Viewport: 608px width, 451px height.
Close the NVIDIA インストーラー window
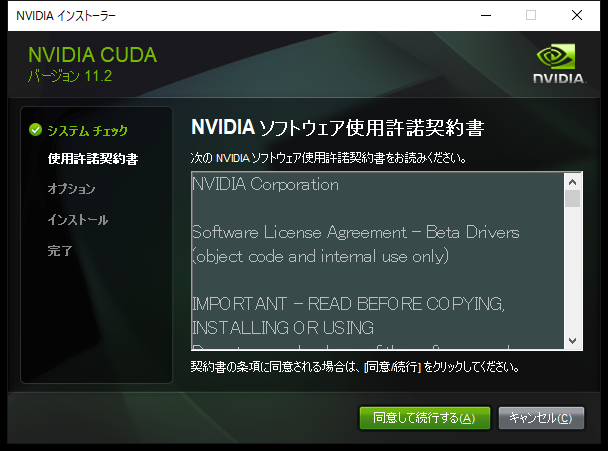(x=577, y=16)
